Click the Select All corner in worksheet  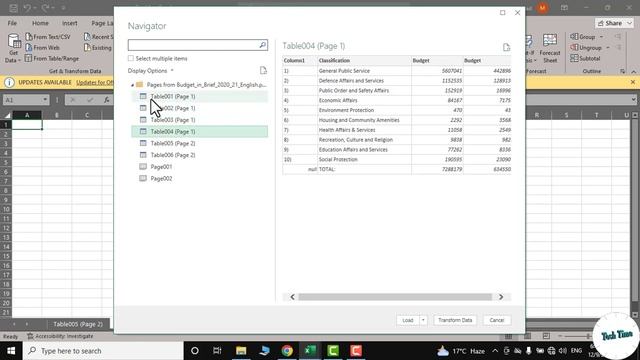(x=7, y=115)
